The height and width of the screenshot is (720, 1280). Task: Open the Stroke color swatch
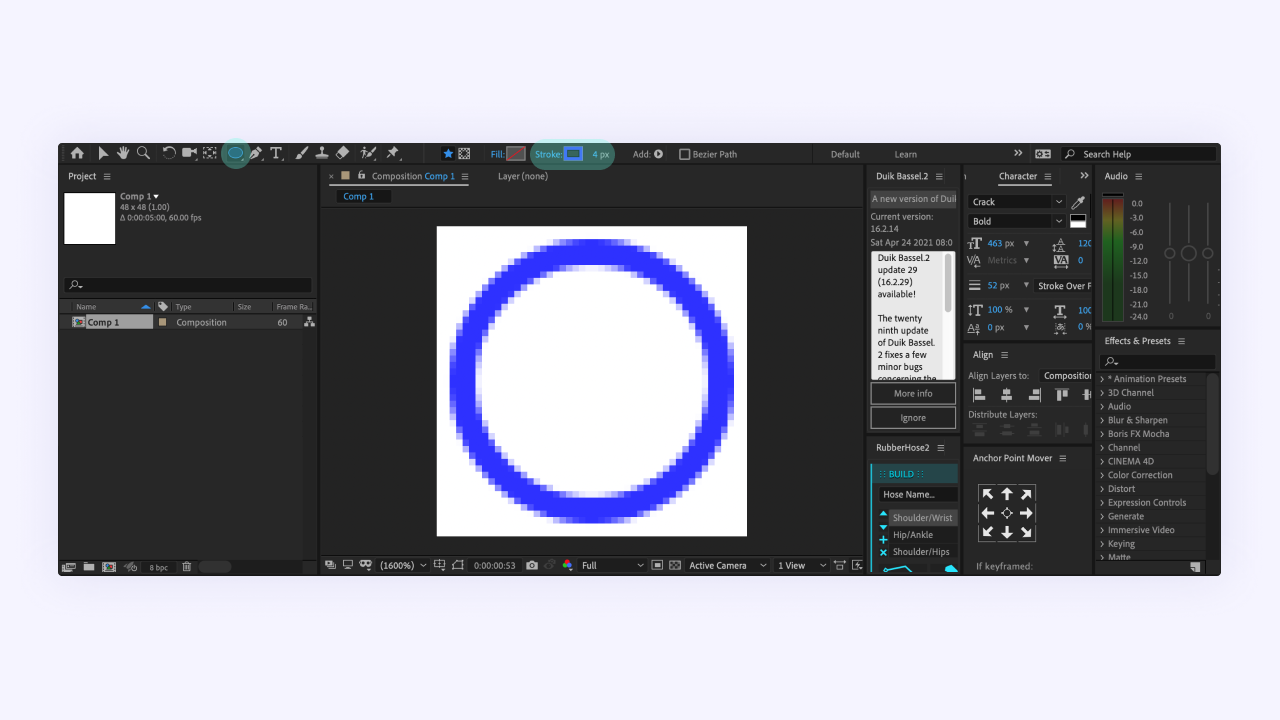pos(572,154)
